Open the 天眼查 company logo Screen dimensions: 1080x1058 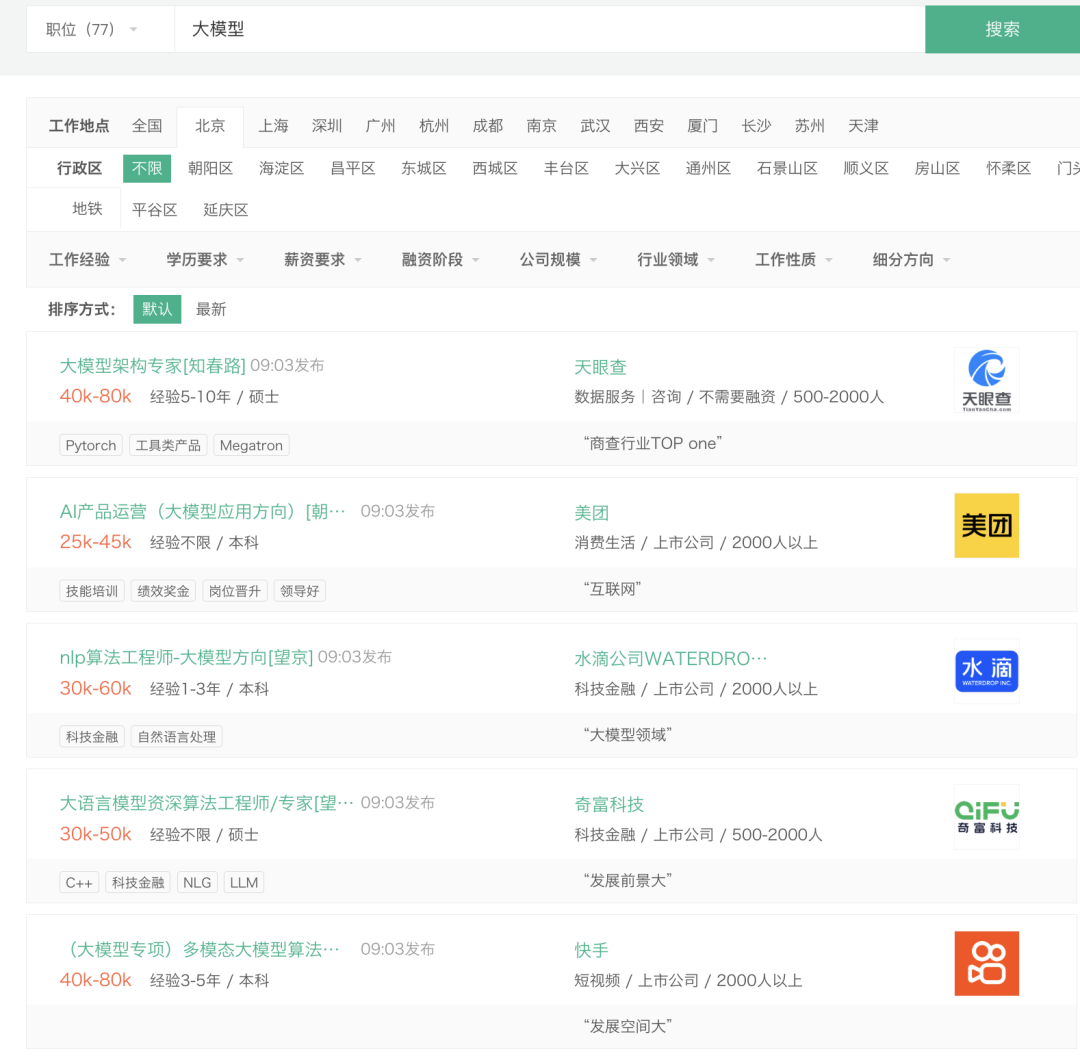(986, 380)
